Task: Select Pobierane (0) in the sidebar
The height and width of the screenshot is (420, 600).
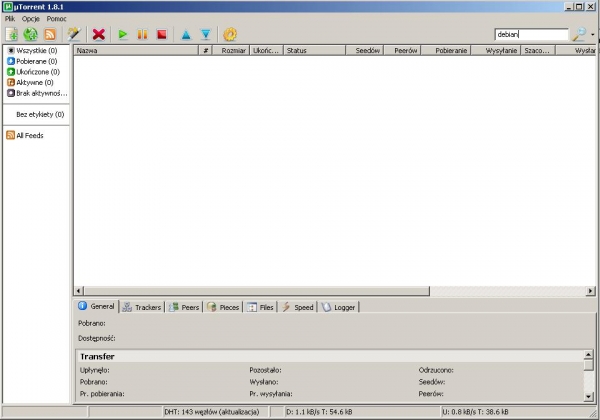Action: coord(35,61)
